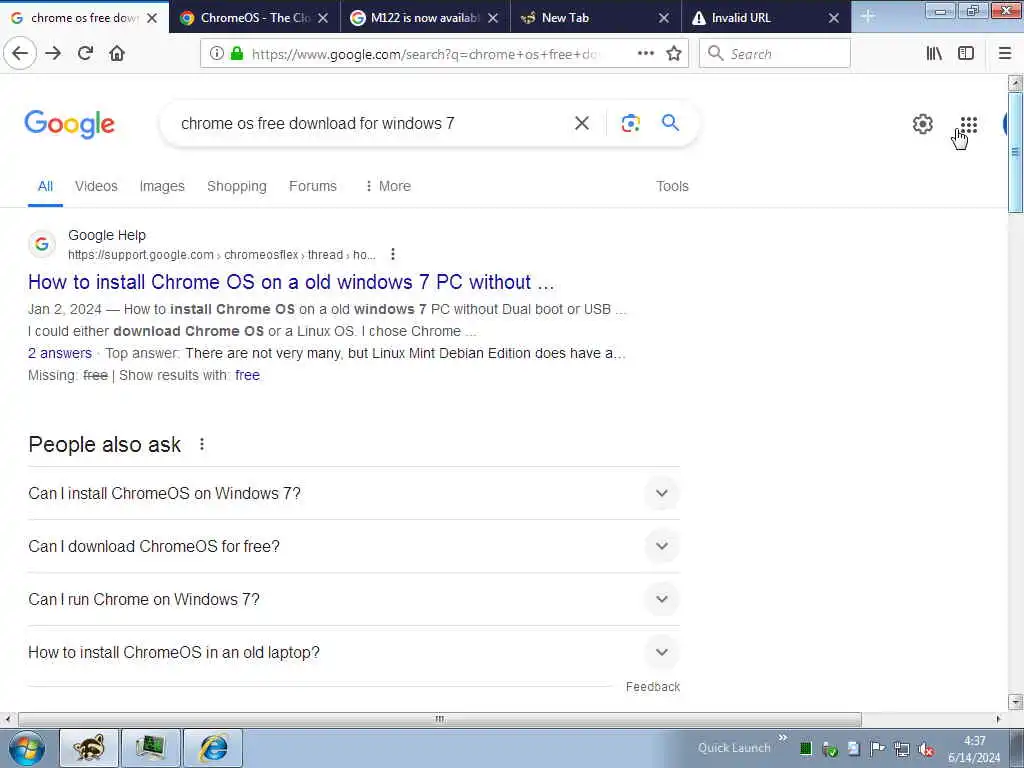Open the browser hamburger menu
Viewport: 1024px width, 768px height.
1005,54
